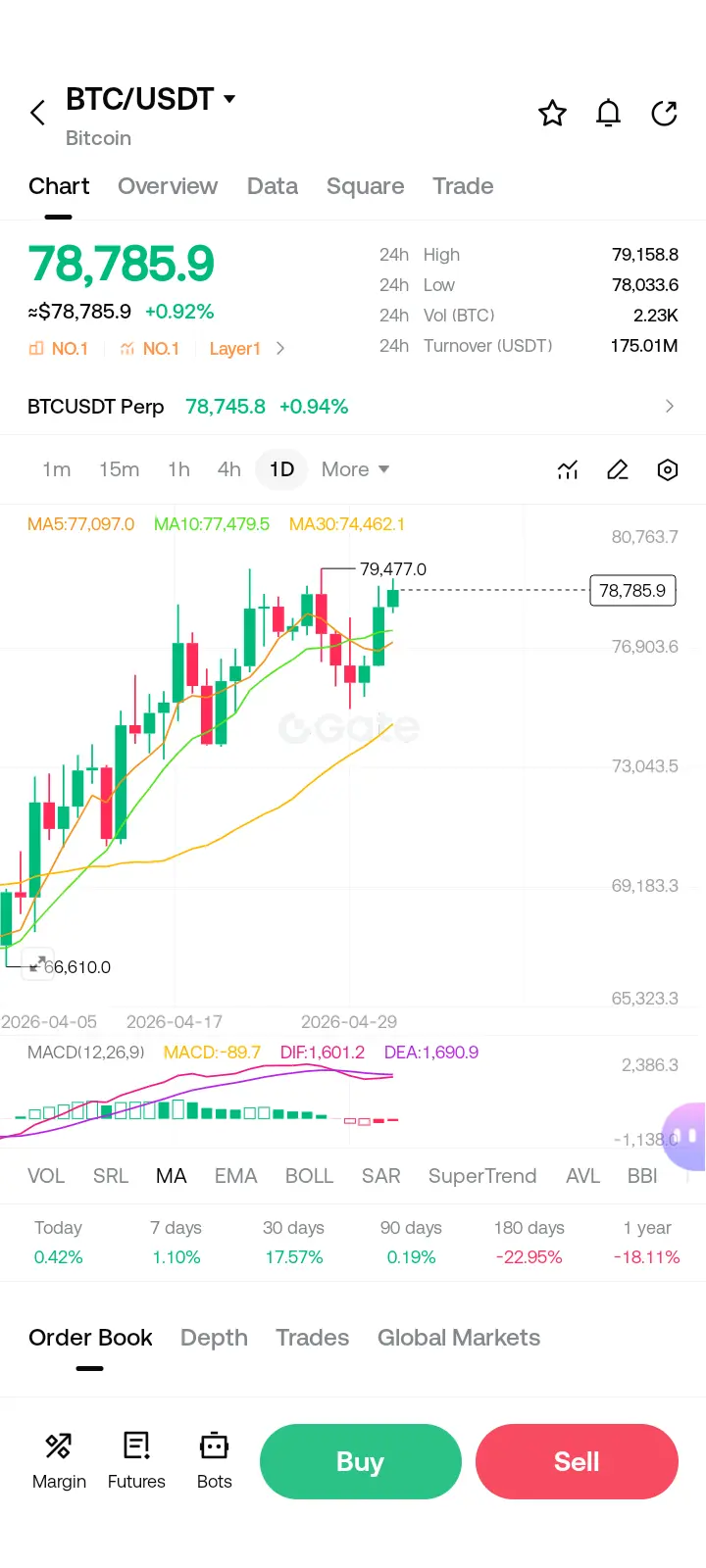706x1568 pixels.
Task: Toggle EMA indicator
Action: pyautogui.click(x=235, y=1176)
